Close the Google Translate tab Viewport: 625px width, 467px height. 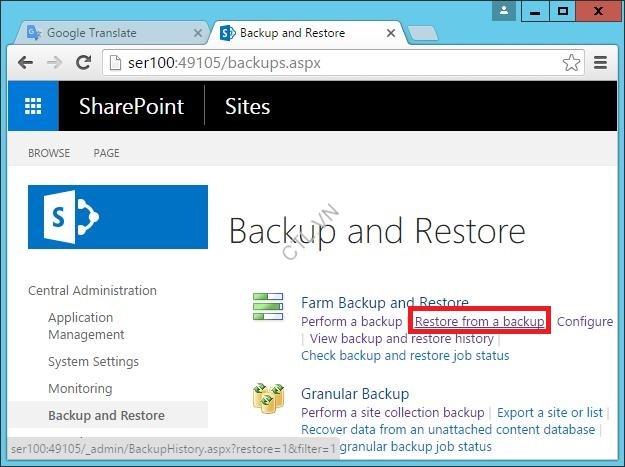(197, 33)
